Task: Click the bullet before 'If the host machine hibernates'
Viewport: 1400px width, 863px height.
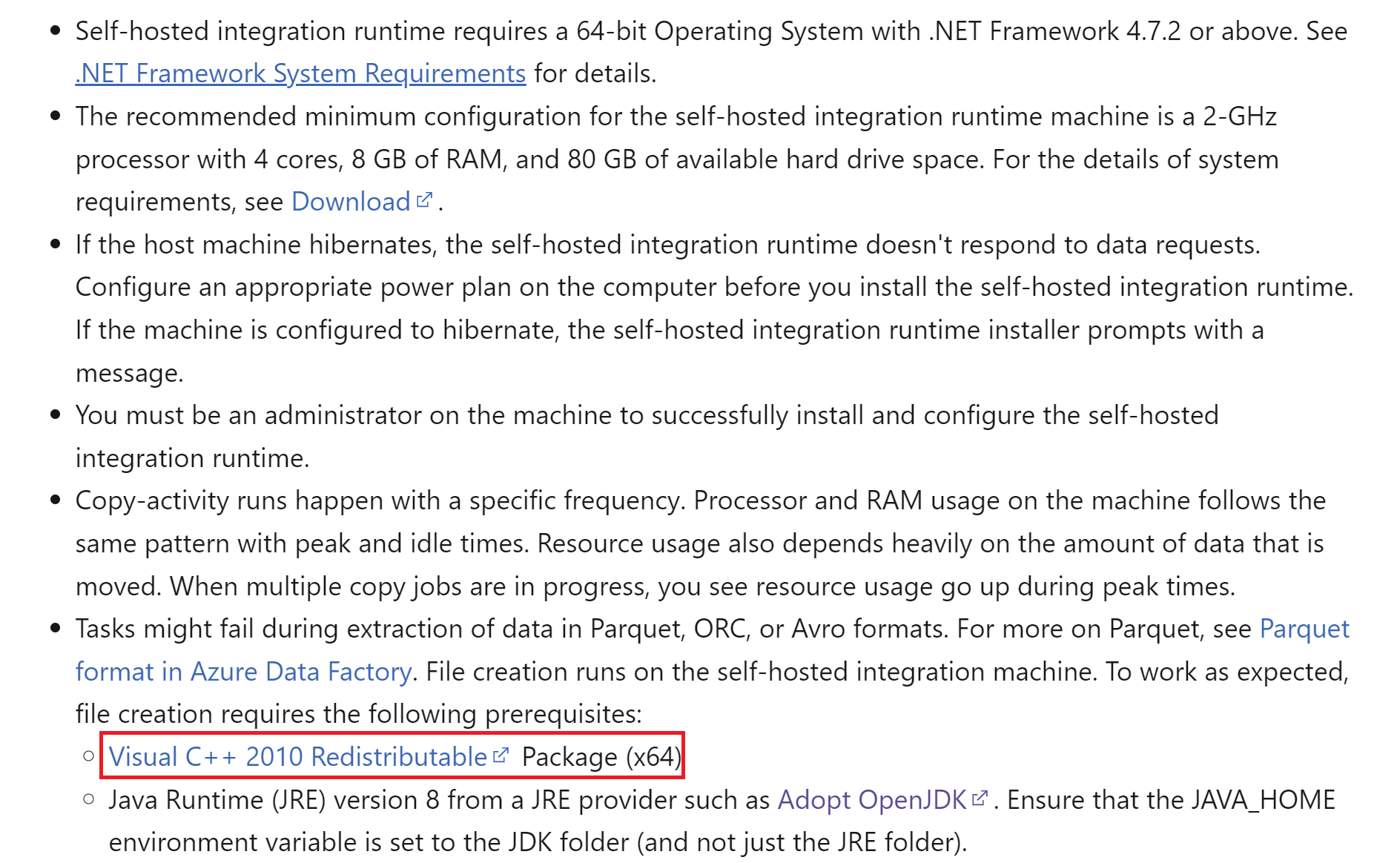Action: 55,245
